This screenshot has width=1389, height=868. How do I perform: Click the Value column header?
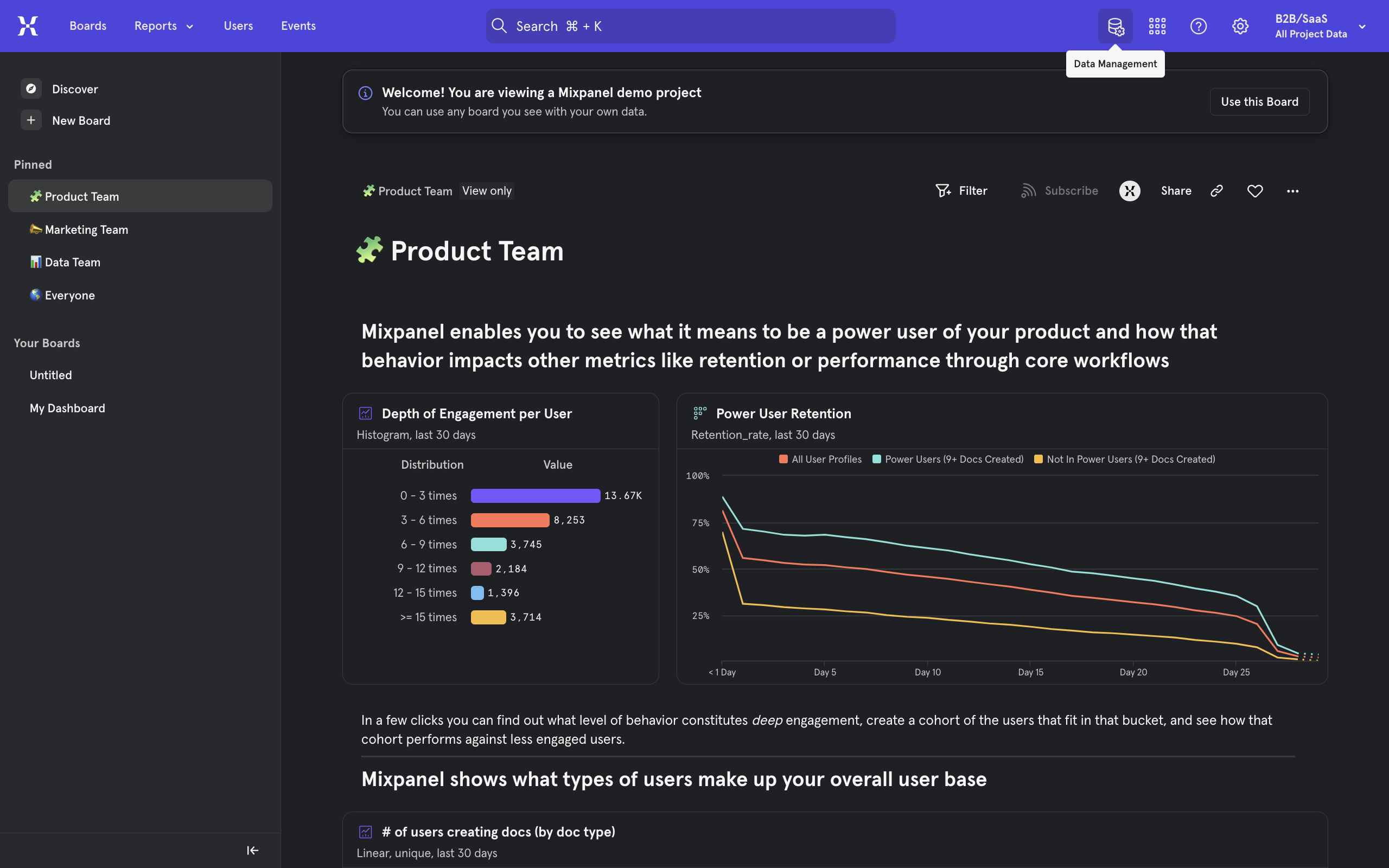click(x=558, y=464)
